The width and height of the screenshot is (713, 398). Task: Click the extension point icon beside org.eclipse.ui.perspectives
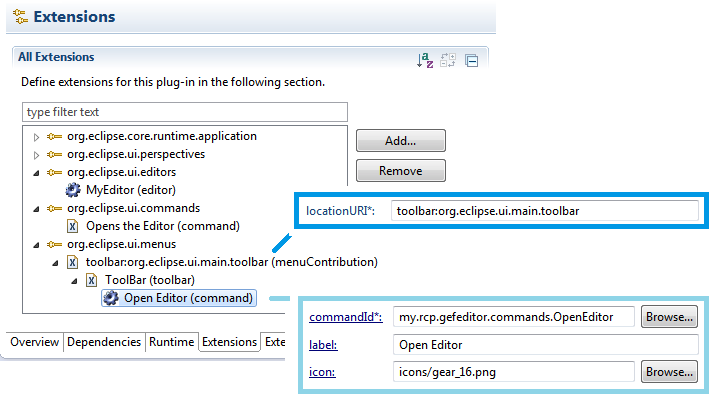pyautogui.click(x=55, y=155)
